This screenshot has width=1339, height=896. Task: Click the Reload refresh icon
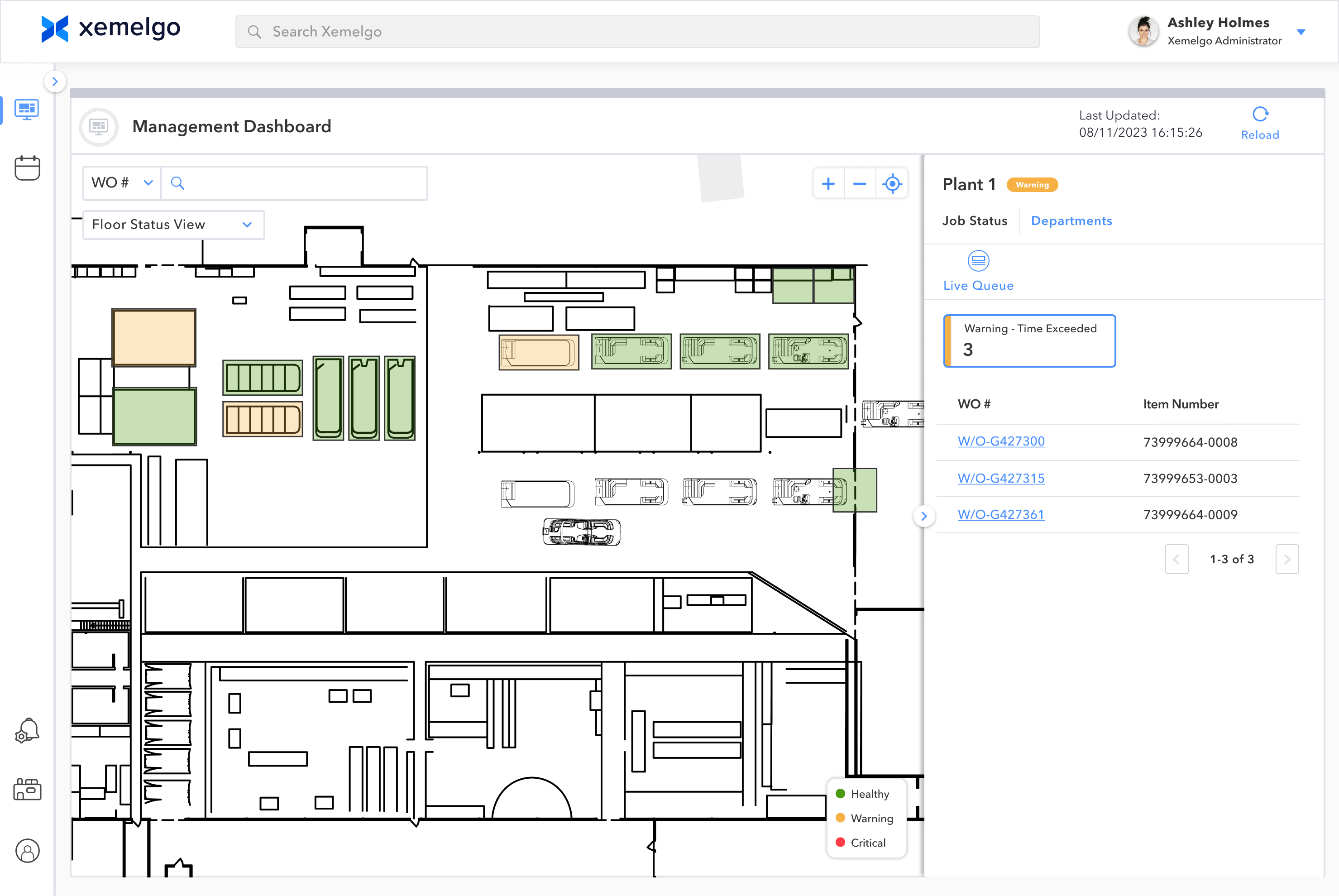1260,115
